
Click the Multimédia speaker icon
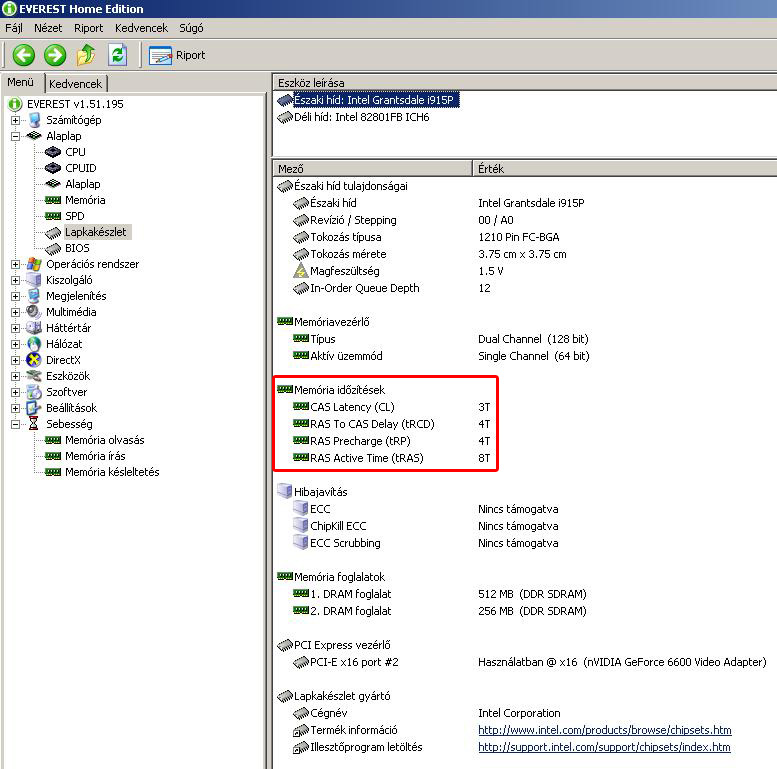[34, 312]
